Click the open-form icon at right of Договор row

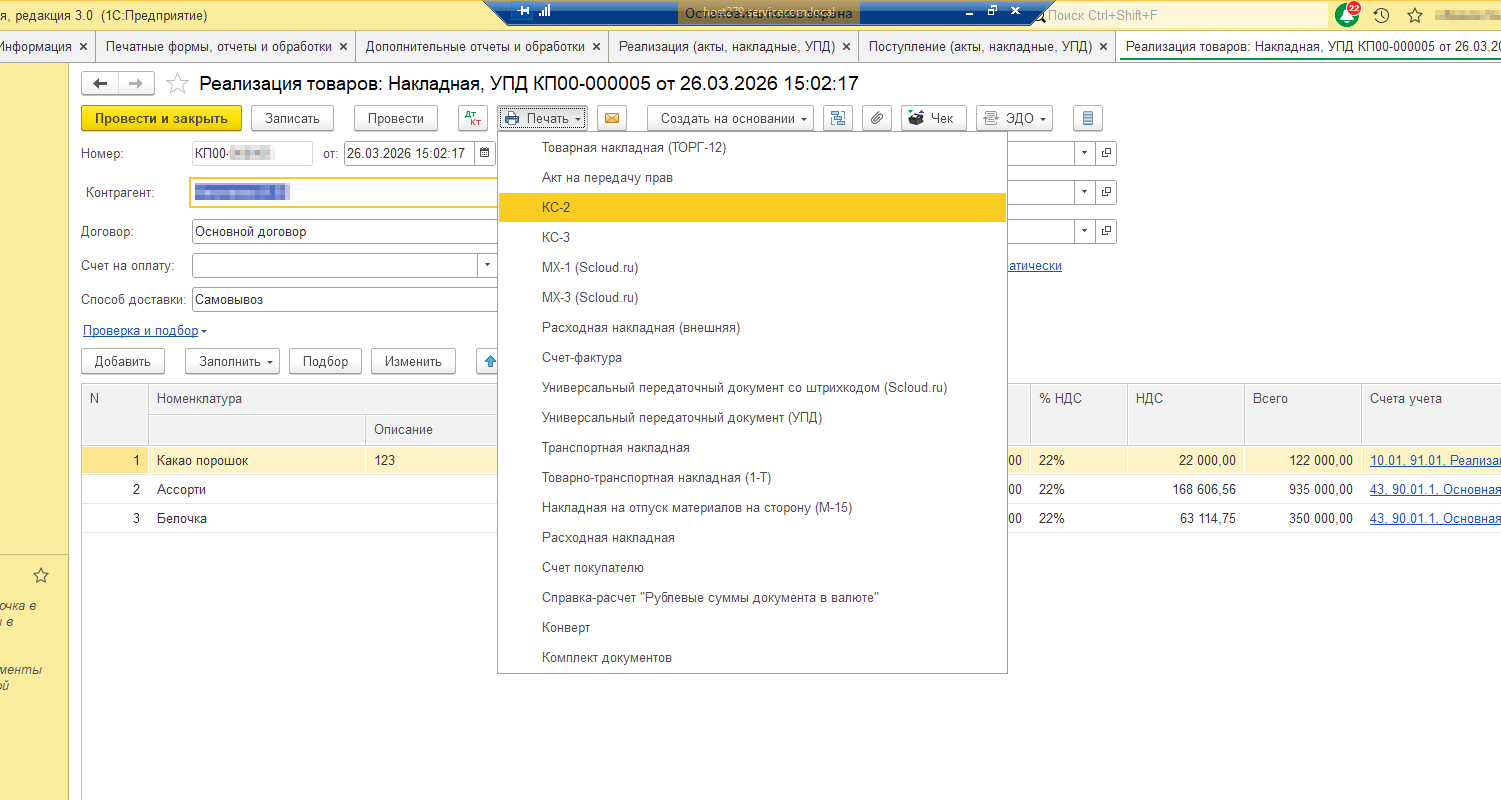coord(1106,231)
